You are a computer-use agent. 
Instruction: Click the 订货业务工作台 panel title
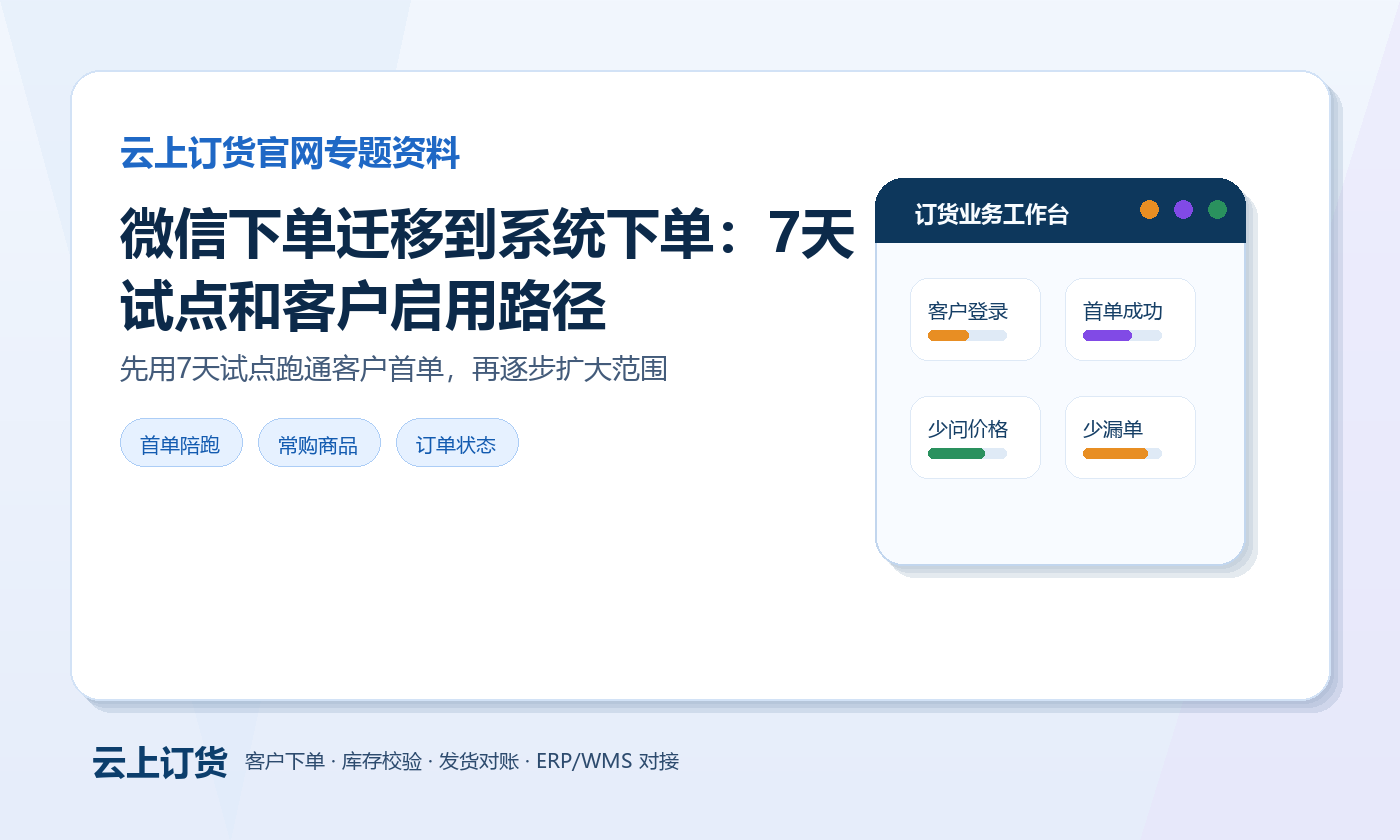tap(992, 215)
